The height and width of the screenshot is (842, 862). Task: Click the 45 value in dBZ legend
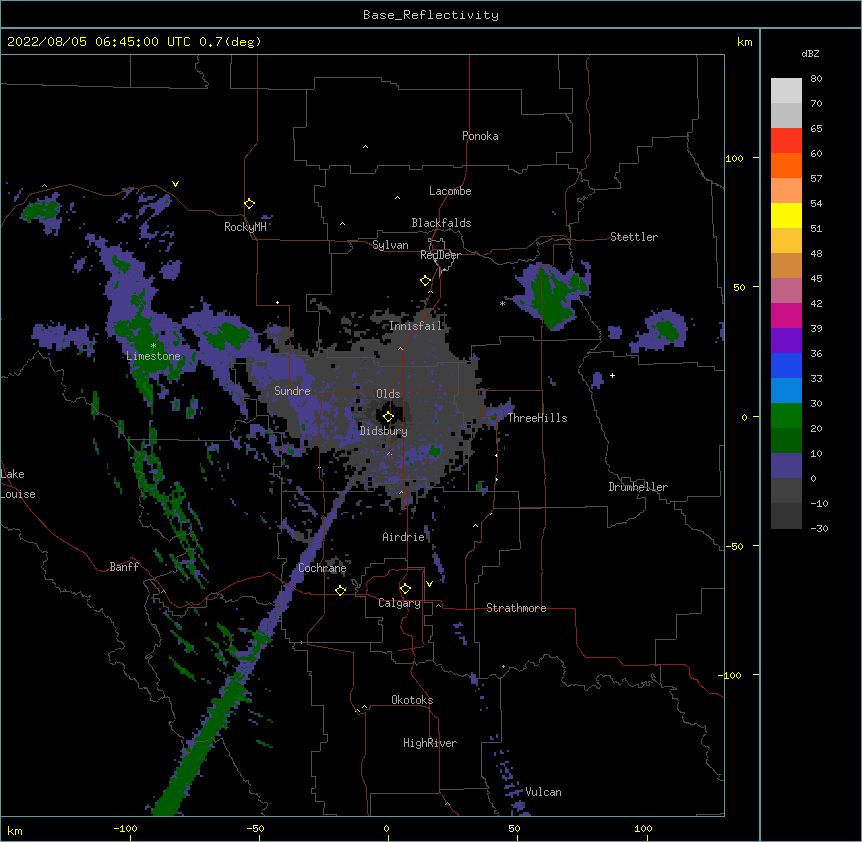click(x=816, y=279)
